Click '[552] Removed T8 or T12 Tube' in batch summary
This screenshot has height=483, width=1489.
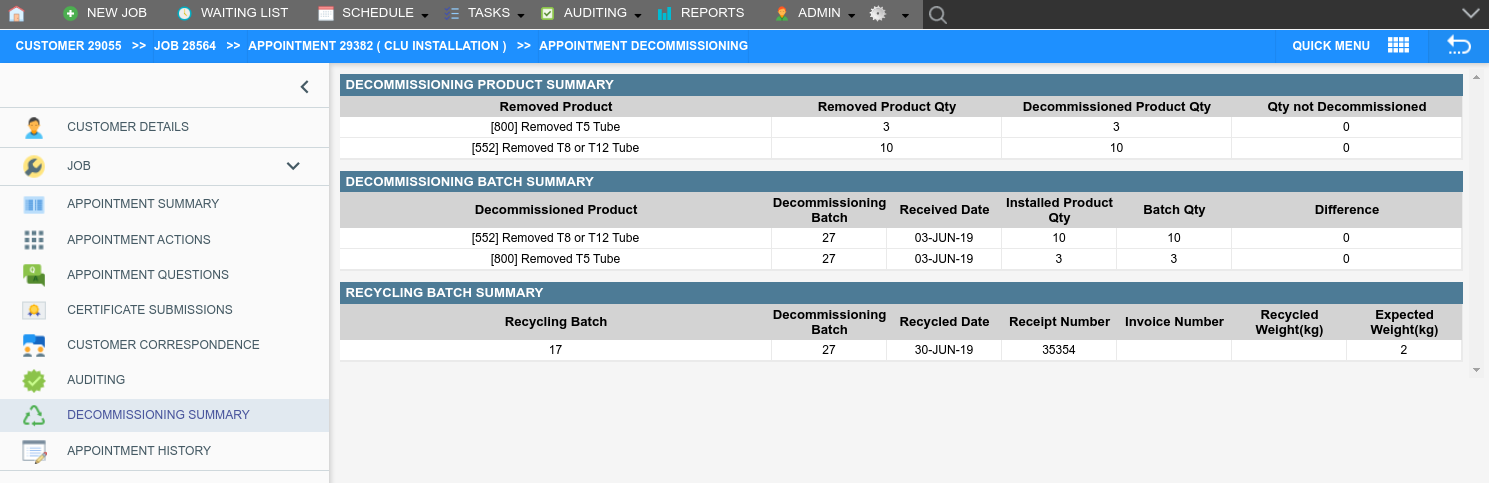click(x=555, y=238)
